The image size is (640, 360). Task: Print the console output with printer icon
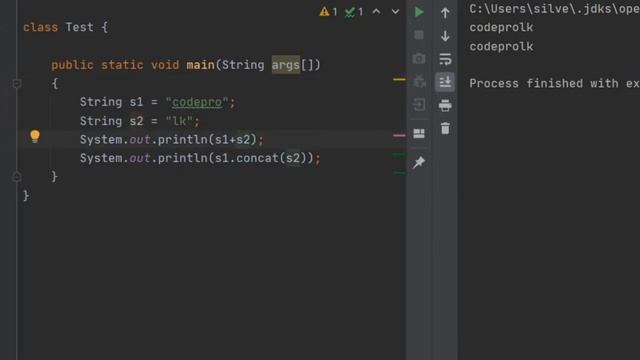[445, 106]
